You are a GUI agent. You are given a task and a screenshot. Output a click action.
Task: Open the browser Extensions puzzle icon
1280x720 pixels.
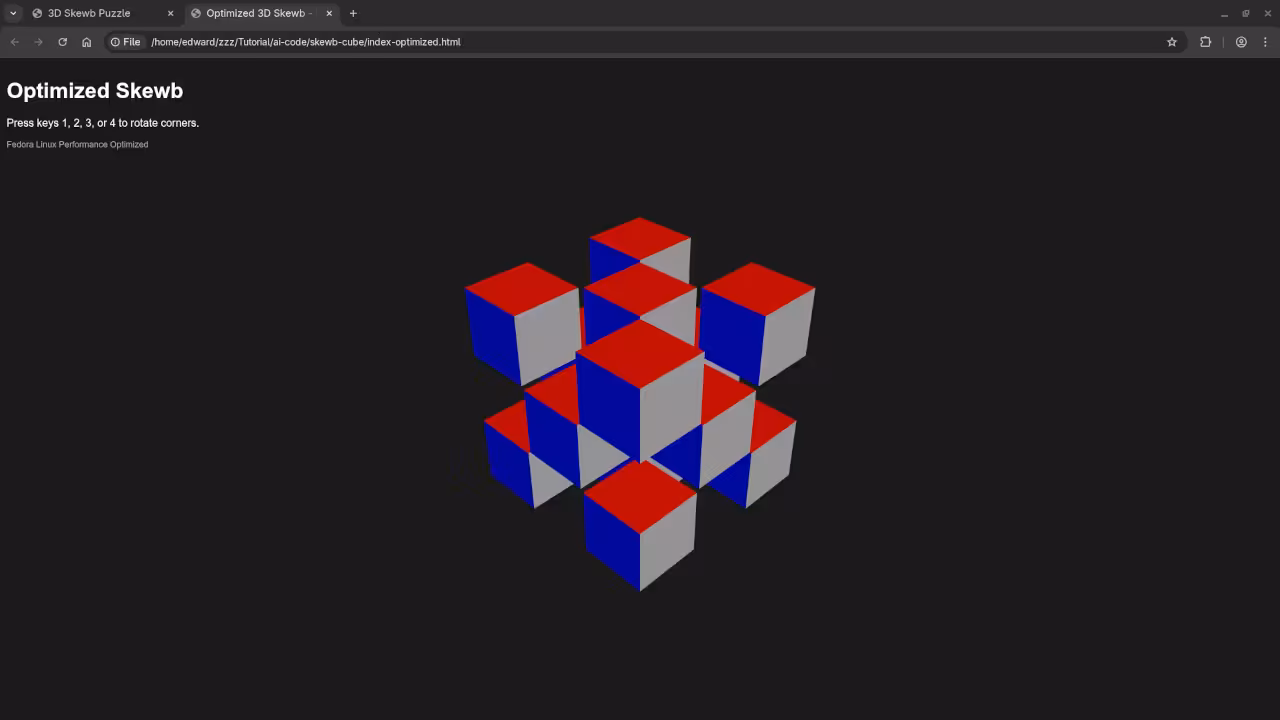[1205, 42]
